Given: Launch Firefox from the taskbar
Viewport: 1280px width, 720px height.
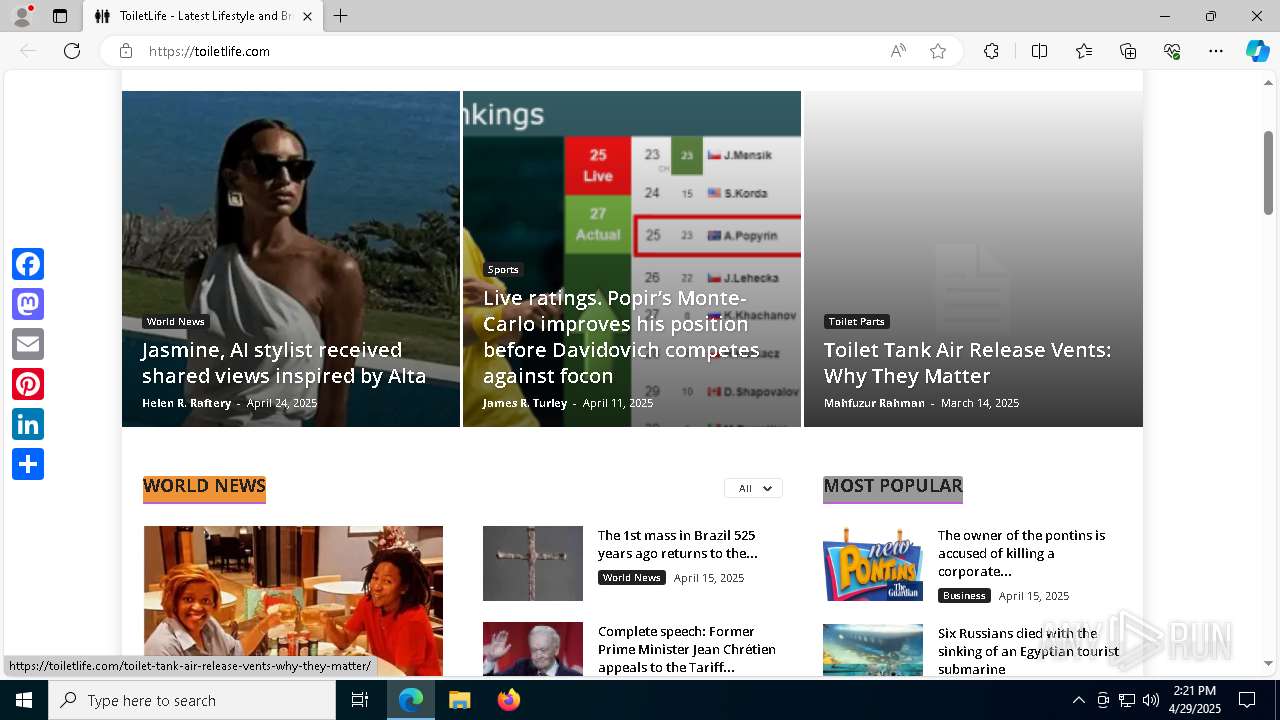Looking at the screenshot, I should [509, 700].
